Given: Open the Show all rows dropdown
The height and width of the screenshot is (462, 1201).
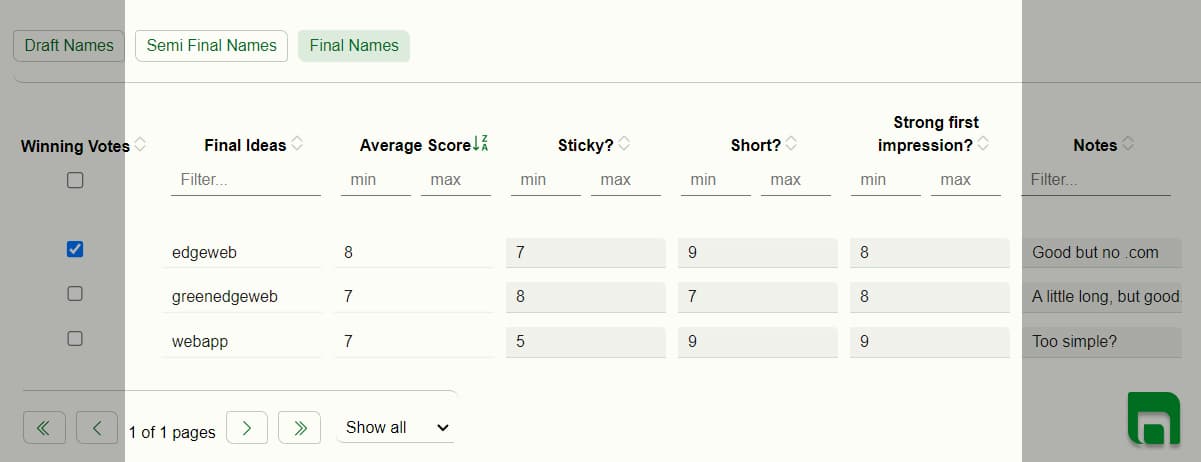Looking at the screenshot, I should [396, 428].
